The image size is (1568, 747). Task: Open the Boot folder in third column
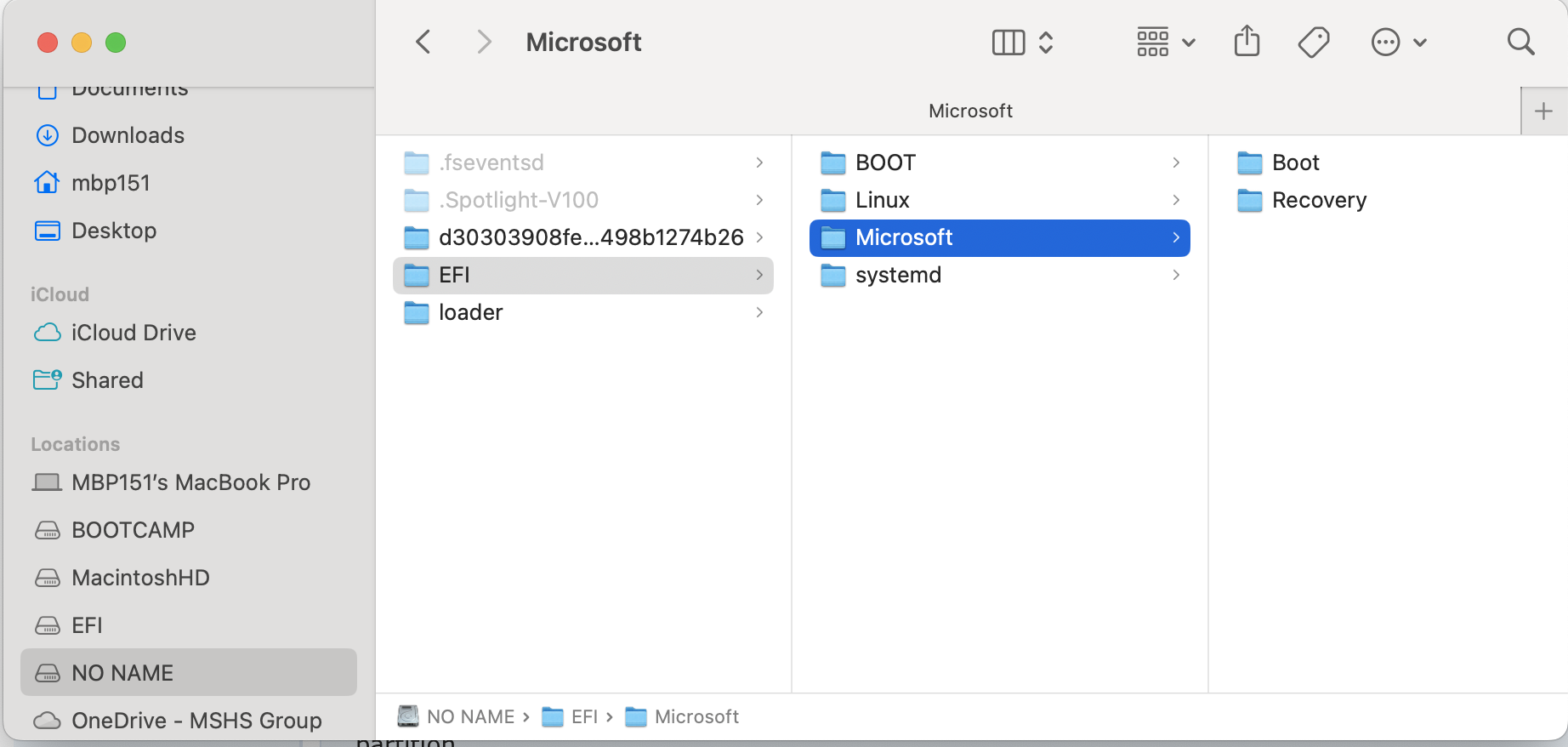[1295, 163]
